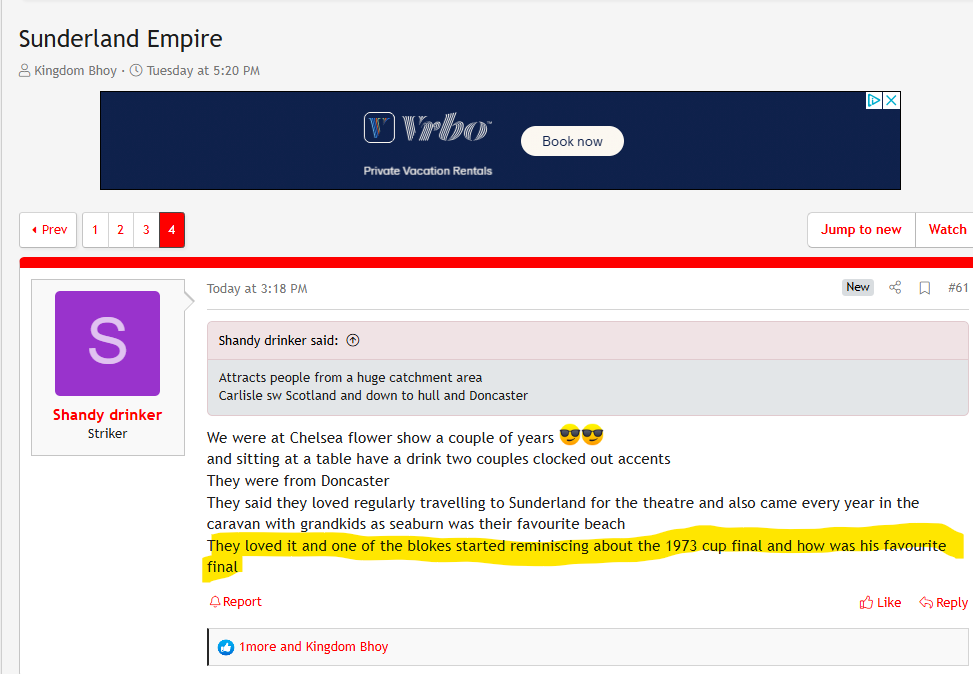Click Jump to new button
973x674 pixels.
click(x=861, y=230)
